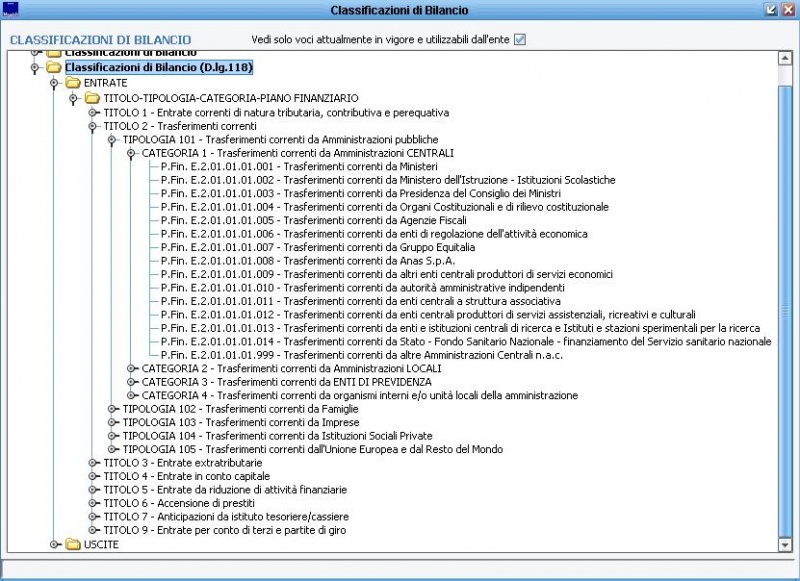This screenshot has height=581, width=800.
Task: Collapse the TITOLO-TIPOLOGIA-CATEGORIA-PIANO FINANZIARIO node
Action: coord(73,98)
